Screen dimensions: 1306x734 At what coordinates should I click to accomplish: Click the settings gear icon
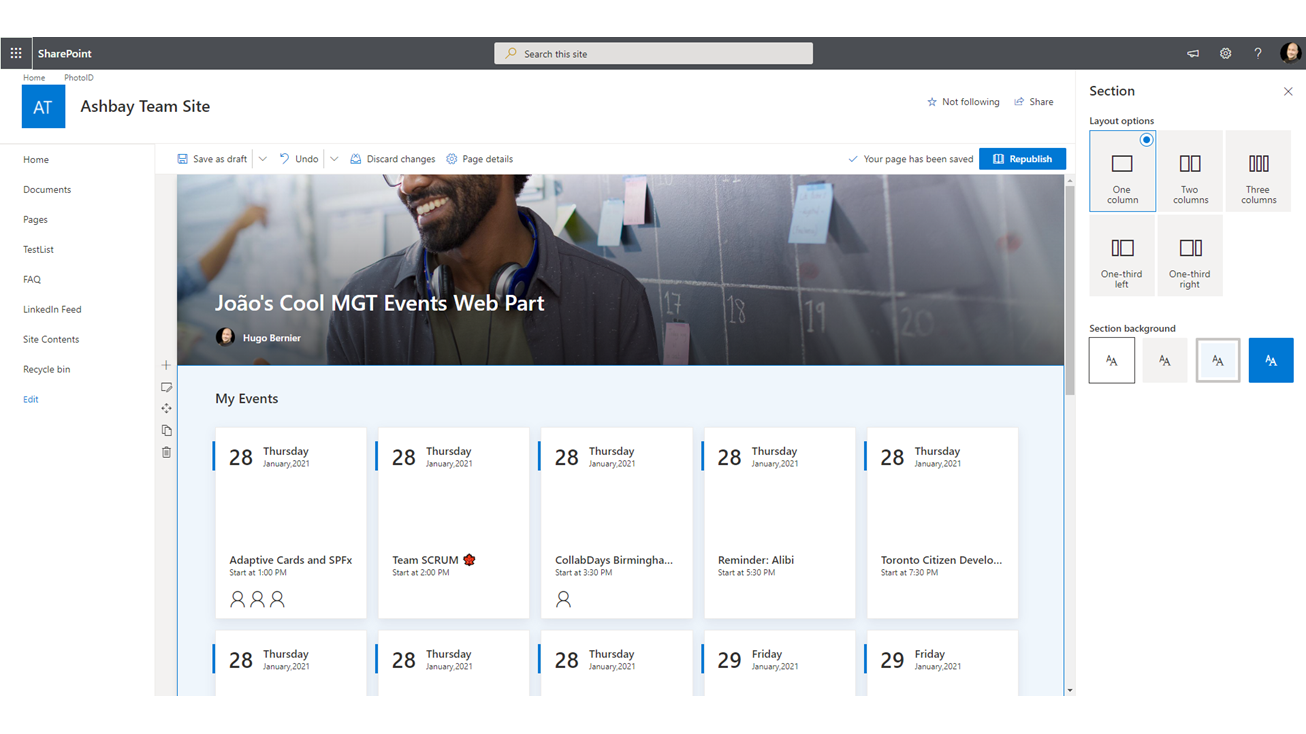1225,54
